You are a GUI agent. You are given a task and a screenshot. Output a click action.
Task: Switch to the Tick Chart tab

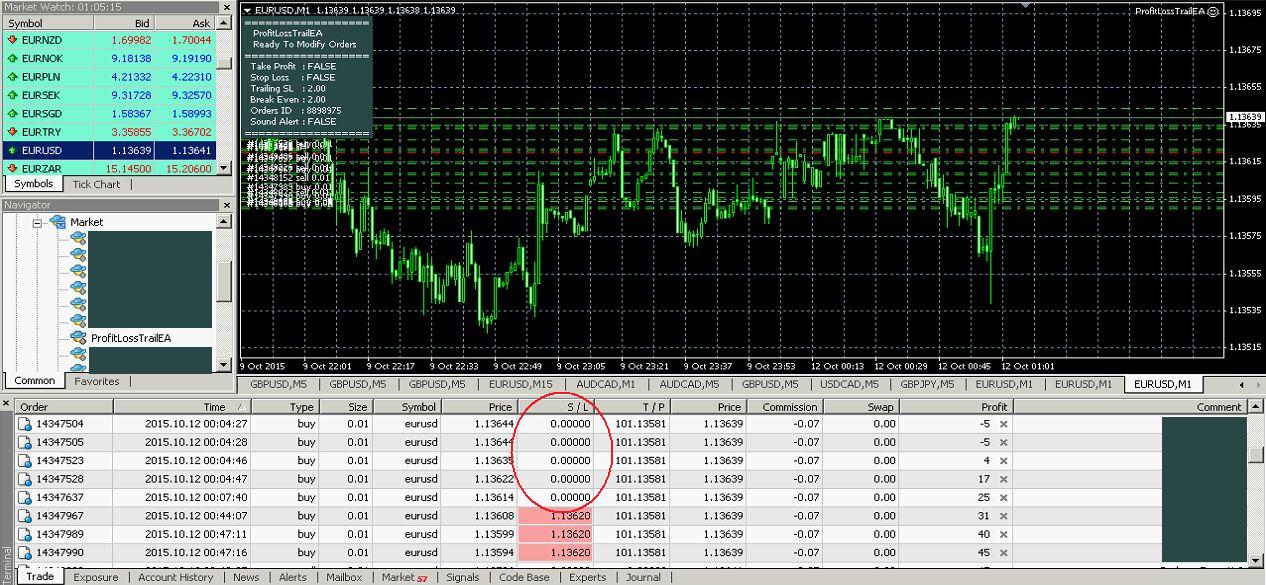point(96,184)
